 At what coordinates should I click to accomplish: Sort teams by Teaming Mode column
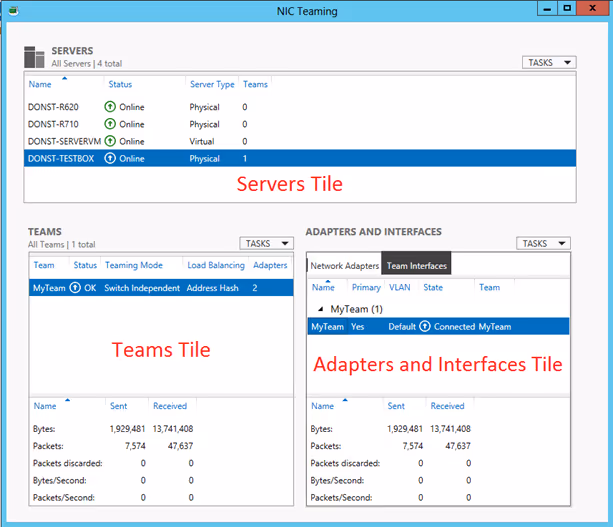134,265
